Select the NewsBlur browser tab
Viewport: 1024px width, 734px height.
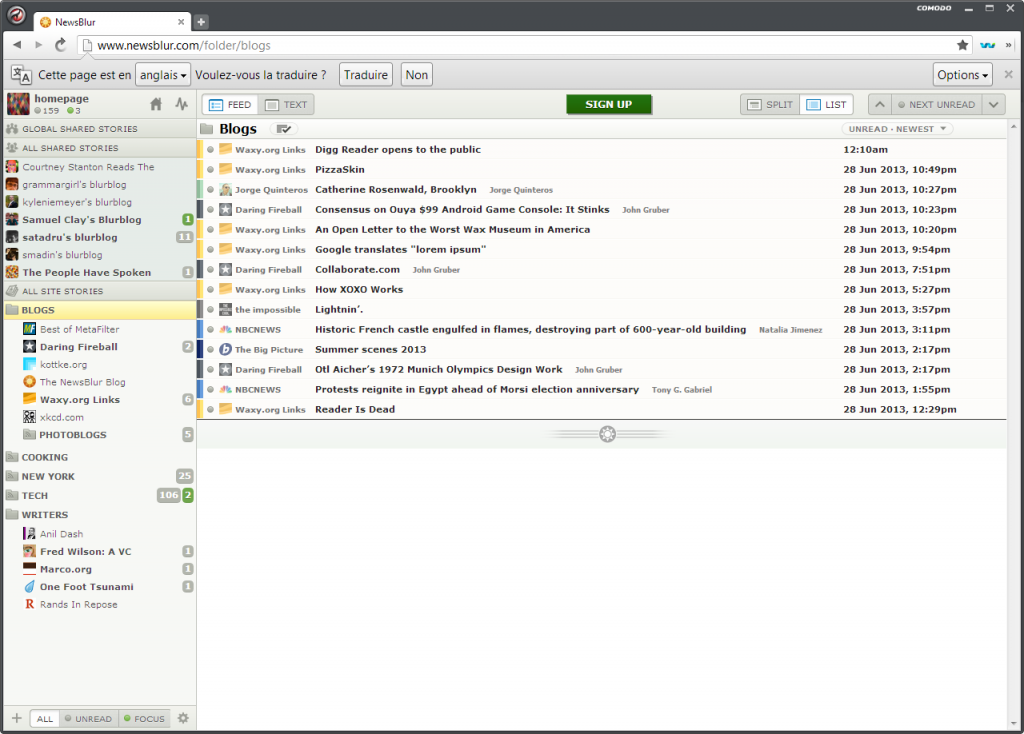[x=112, y=22]
